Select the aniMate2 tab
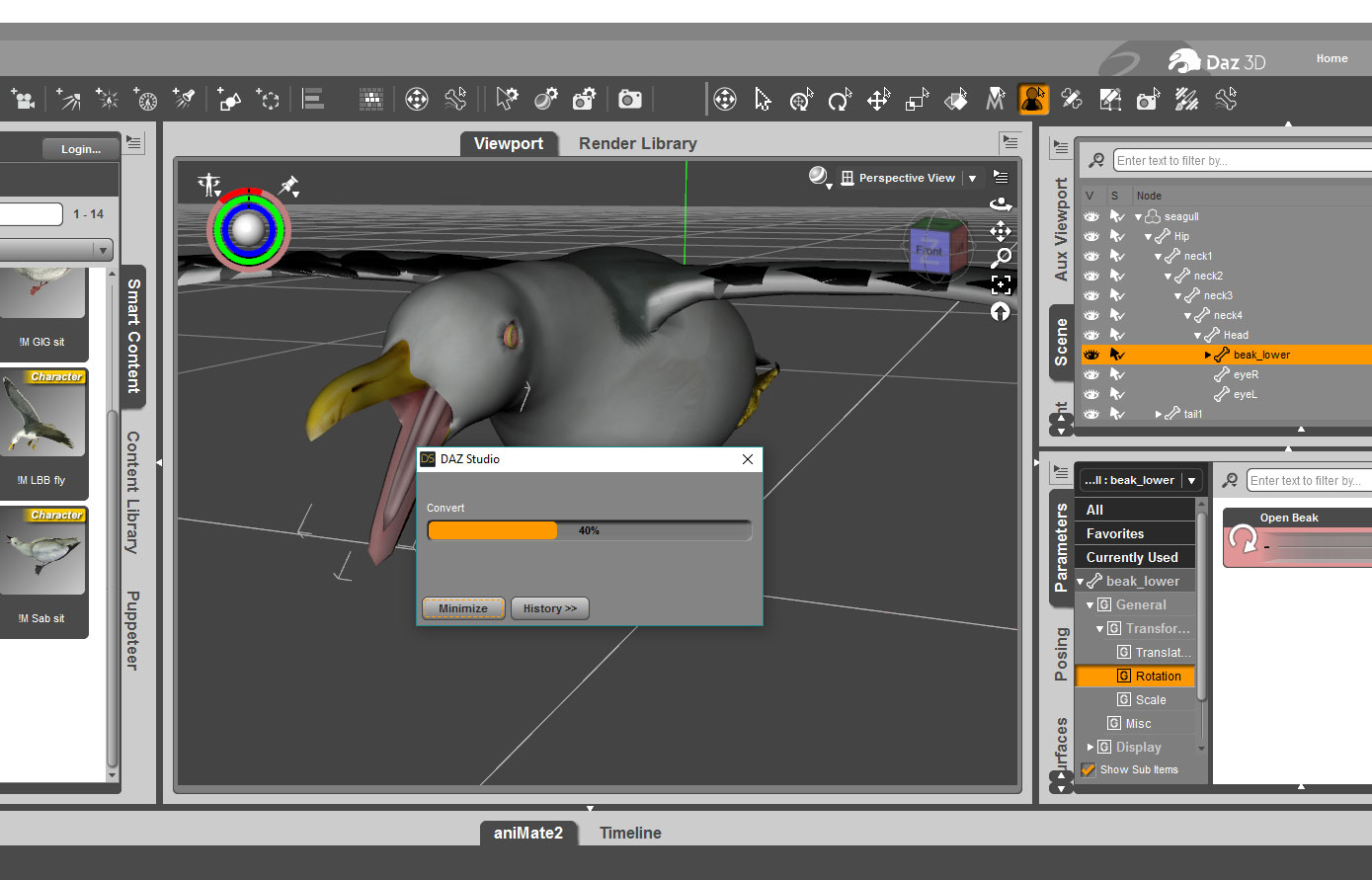The height and width of the screenshot is (880, 1372). 528,833
